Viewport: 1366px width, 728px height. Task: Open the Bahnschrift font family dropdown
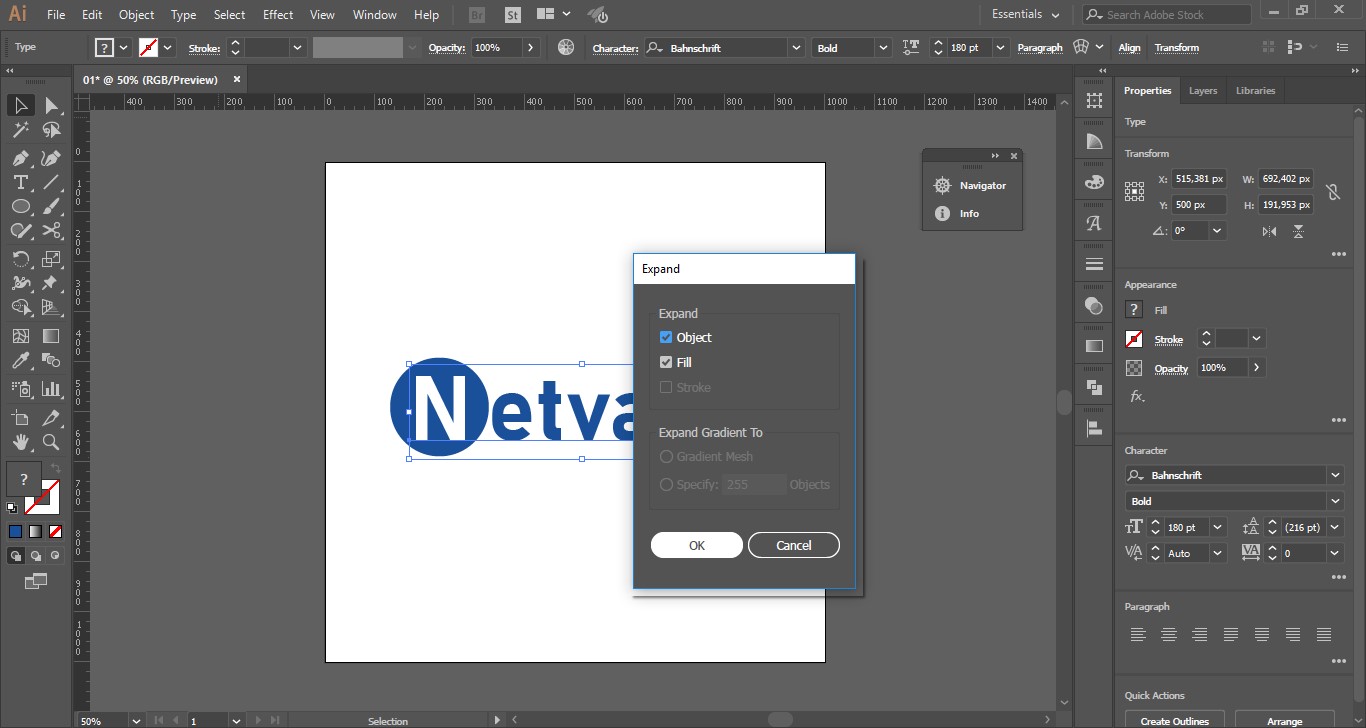(x=1335, y=475)
